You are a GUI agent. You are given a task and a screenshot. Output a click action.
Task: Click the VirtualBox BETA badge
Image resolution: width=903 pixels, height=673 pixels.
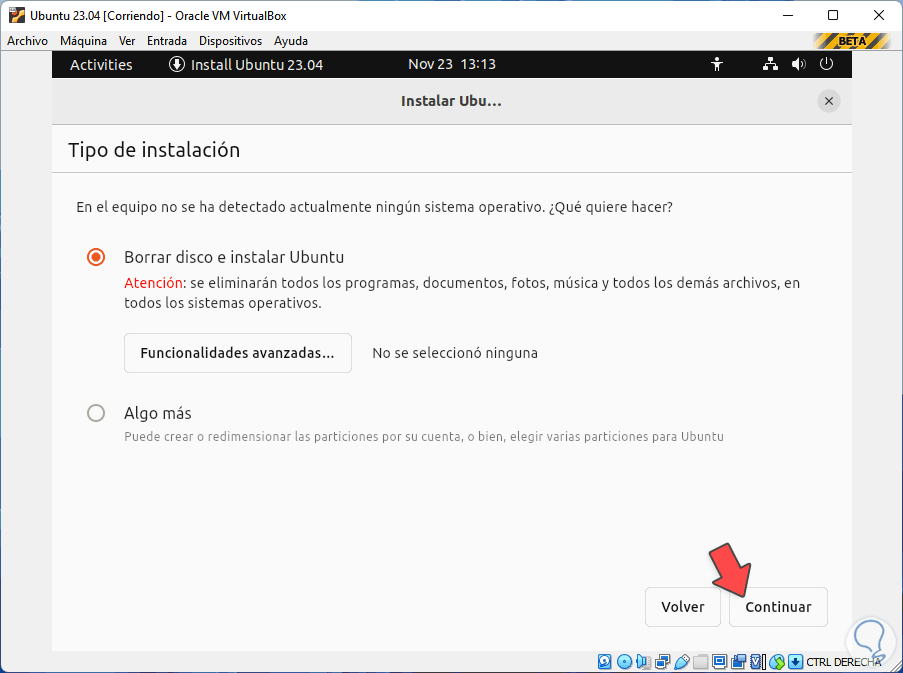[x=852, y=41]
